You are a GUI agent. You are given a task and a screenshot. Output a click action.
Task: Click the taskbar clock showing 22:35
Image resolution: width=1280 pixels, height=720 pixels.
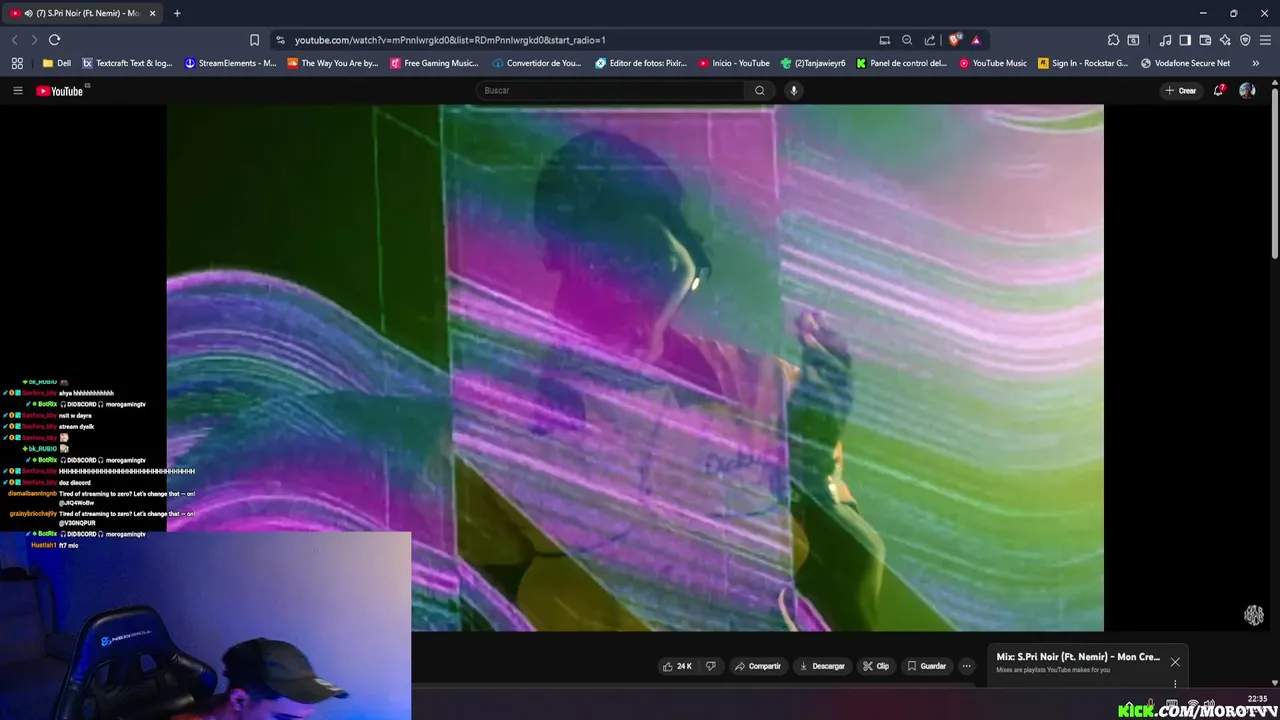coord(1258,699)
